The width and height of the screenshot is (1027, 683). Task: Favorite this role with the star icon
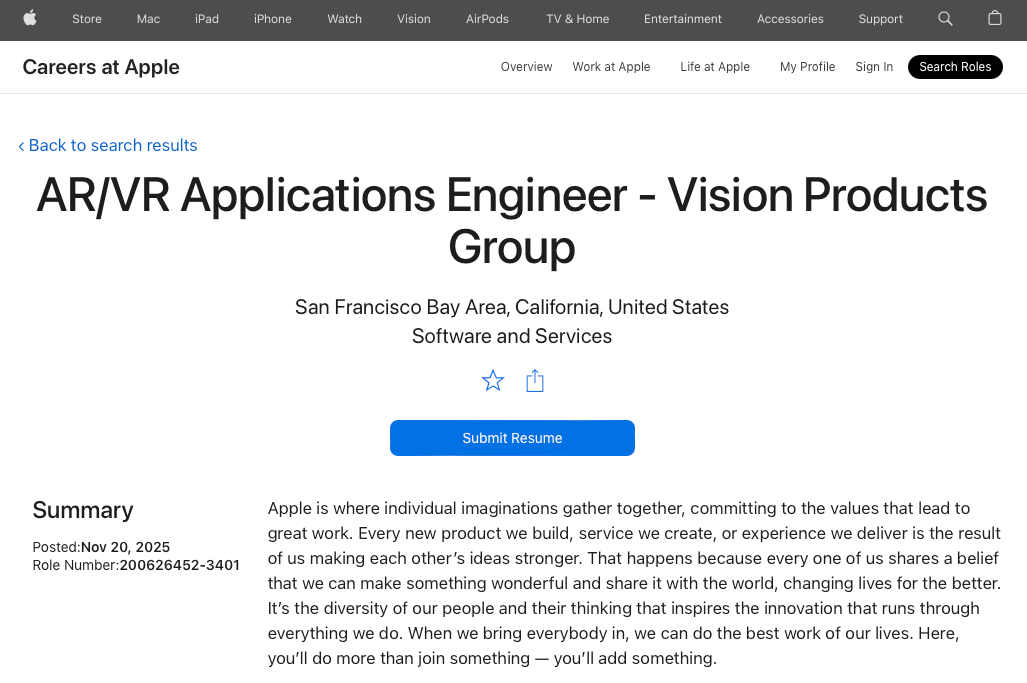pos(493,381)
